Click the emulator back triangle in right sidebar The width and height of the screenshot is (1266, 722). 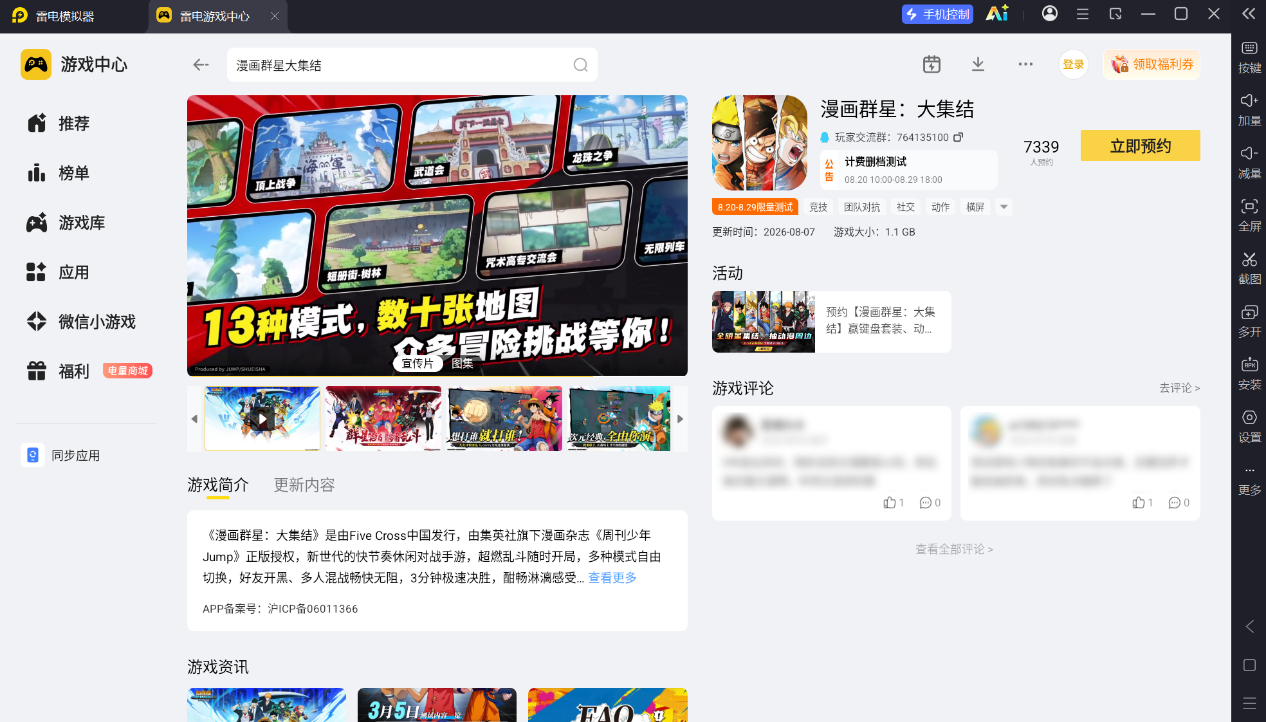[1249, 626]
